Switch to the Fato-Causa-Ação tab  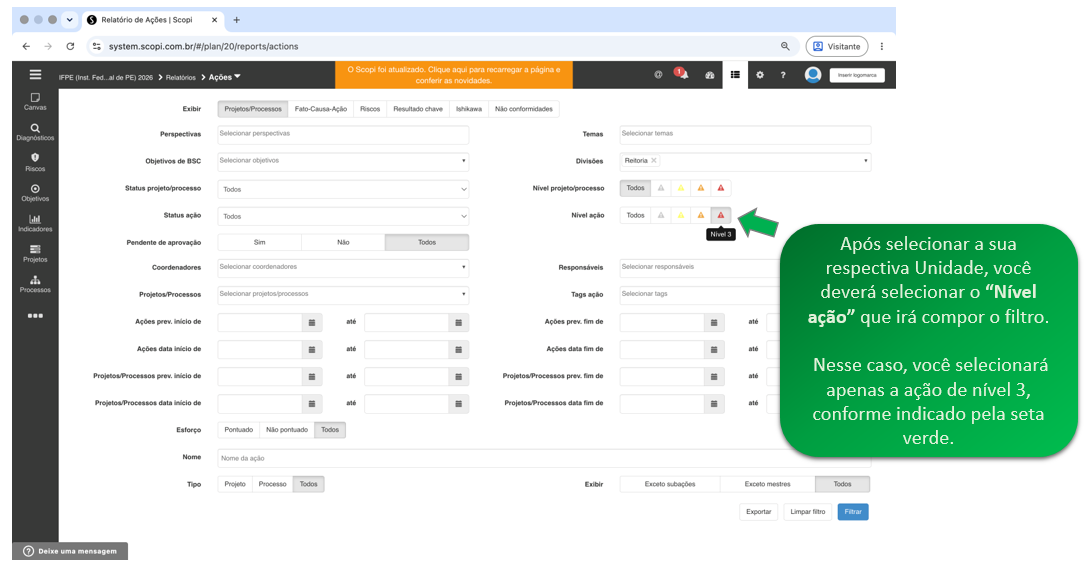pyautogui.click(x=321, y=109)
